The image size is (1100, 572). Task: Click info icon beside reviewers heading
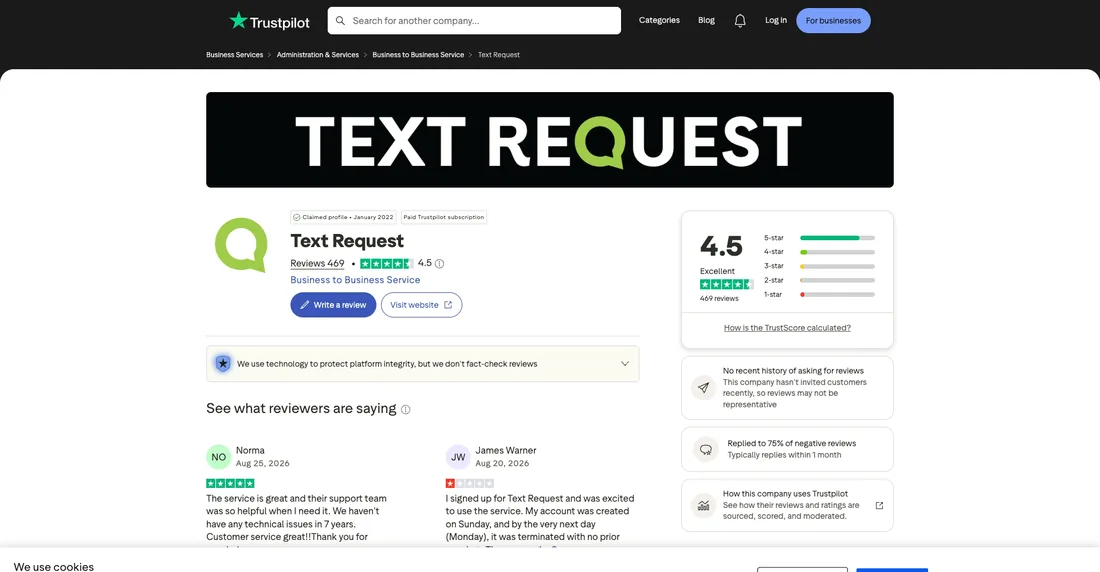pos(405,409)
